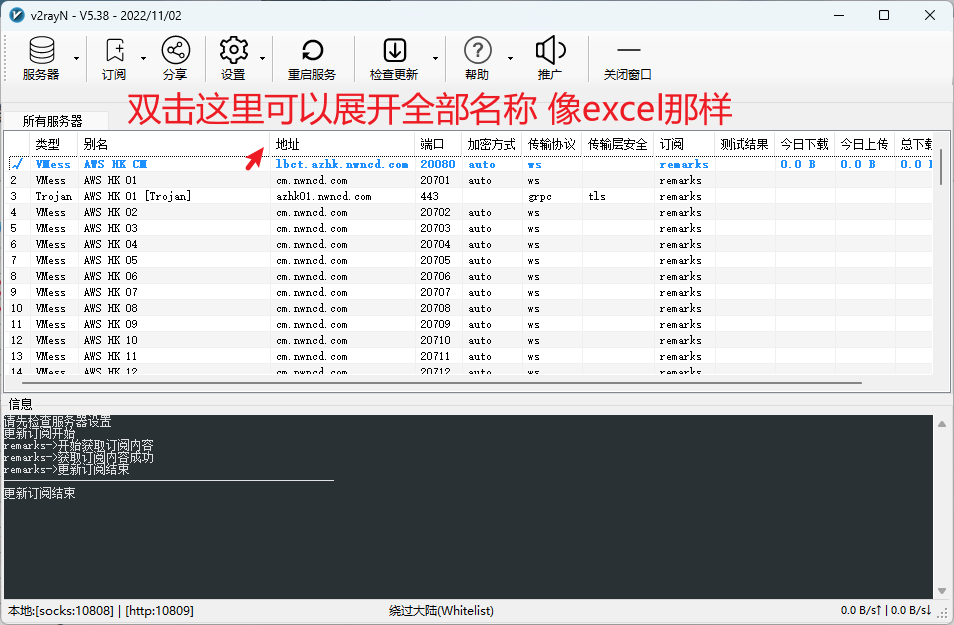Click the 今日下载 column header

[804, 144]
